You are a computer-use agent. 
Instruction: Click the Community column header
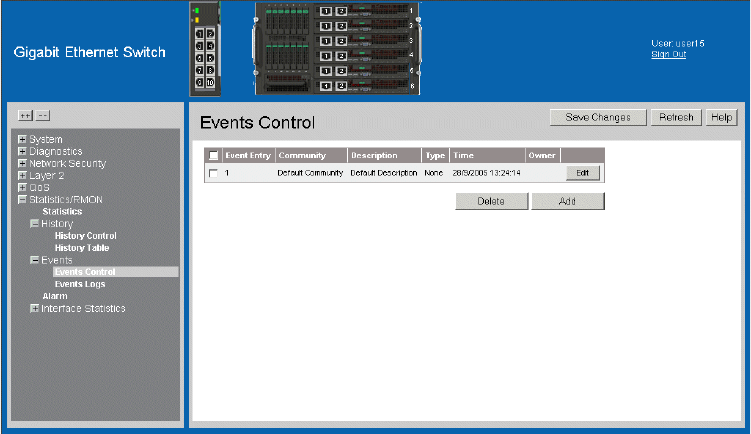pos(311,155)
